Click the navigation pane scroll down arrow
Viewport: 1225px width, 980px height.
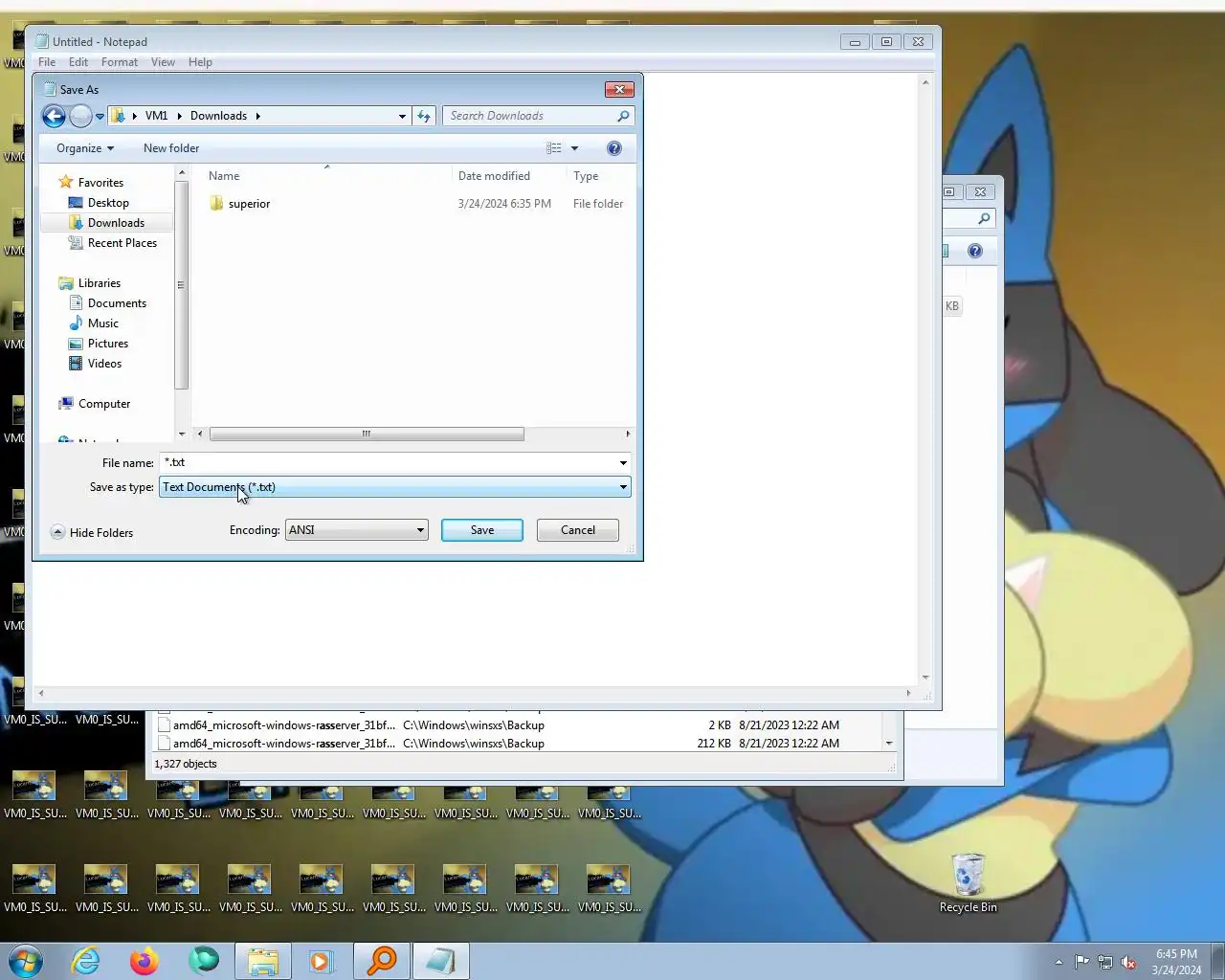(182, 434)
